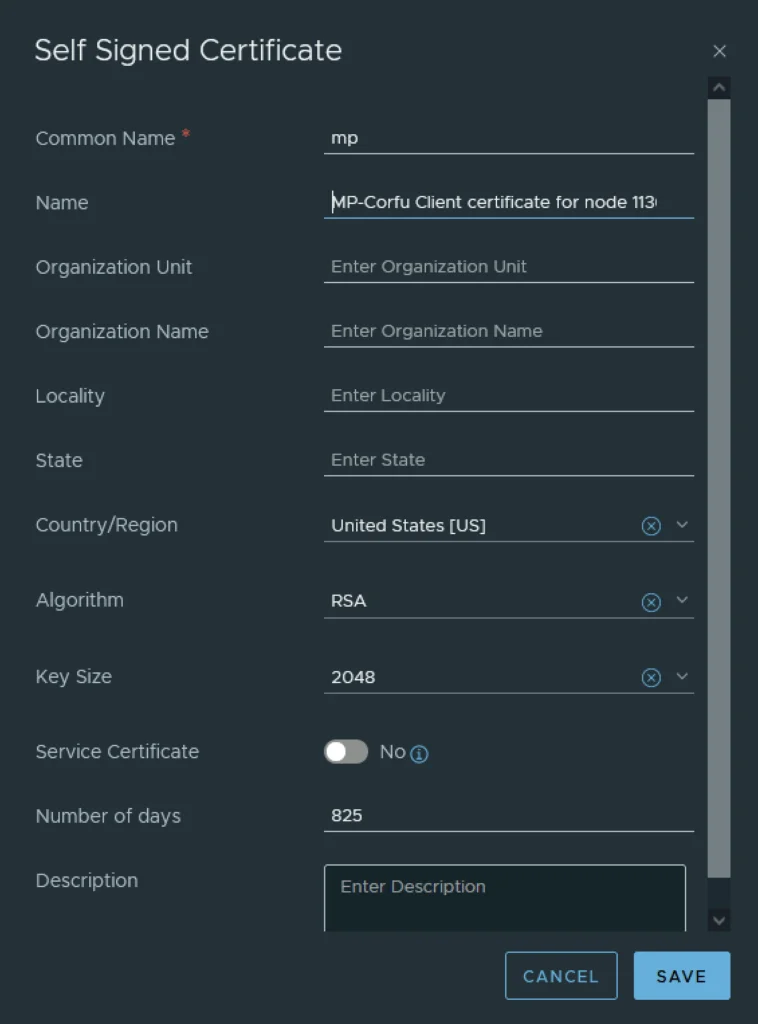Screen dimensions: 758x1024
Task: Click the Description label
Action: pyautogui.click(x=86, y=880)
